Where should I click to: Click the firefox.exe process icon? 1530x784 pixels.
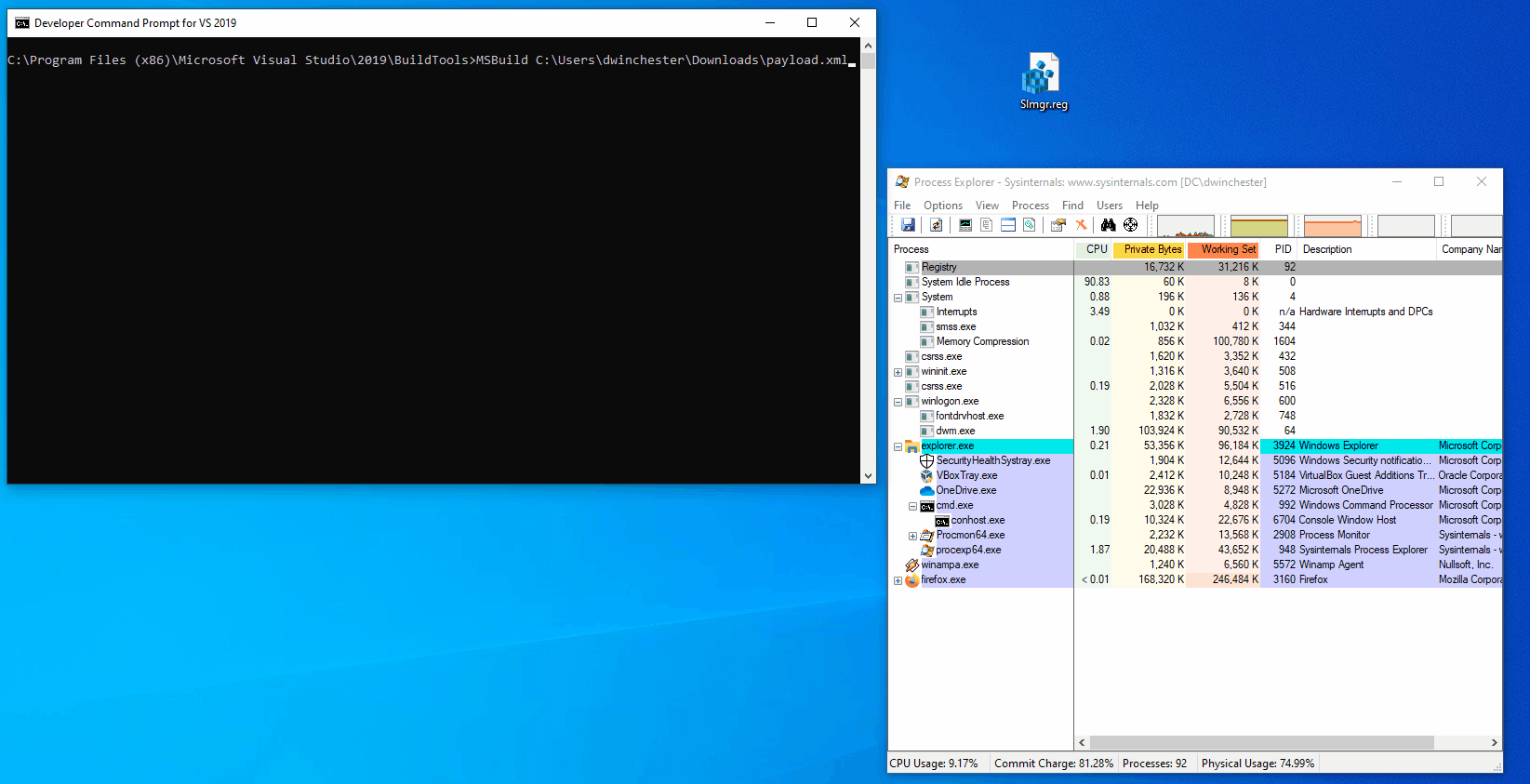(912, 579)
